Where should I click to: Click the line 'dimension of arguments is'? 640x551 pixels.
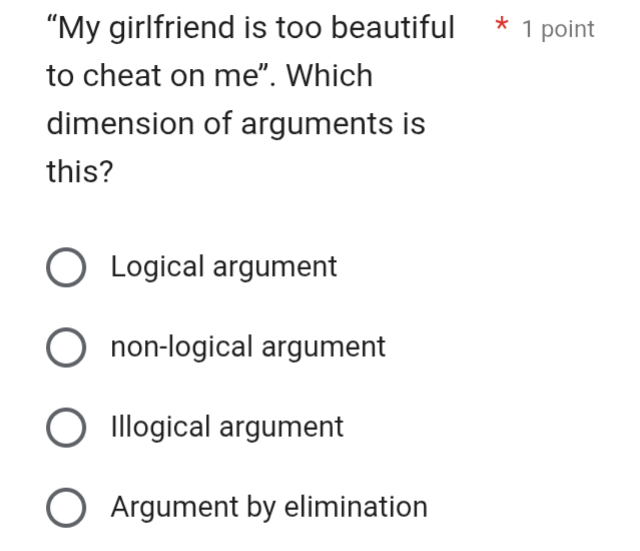pyautogui.click(x=236, y=124)
